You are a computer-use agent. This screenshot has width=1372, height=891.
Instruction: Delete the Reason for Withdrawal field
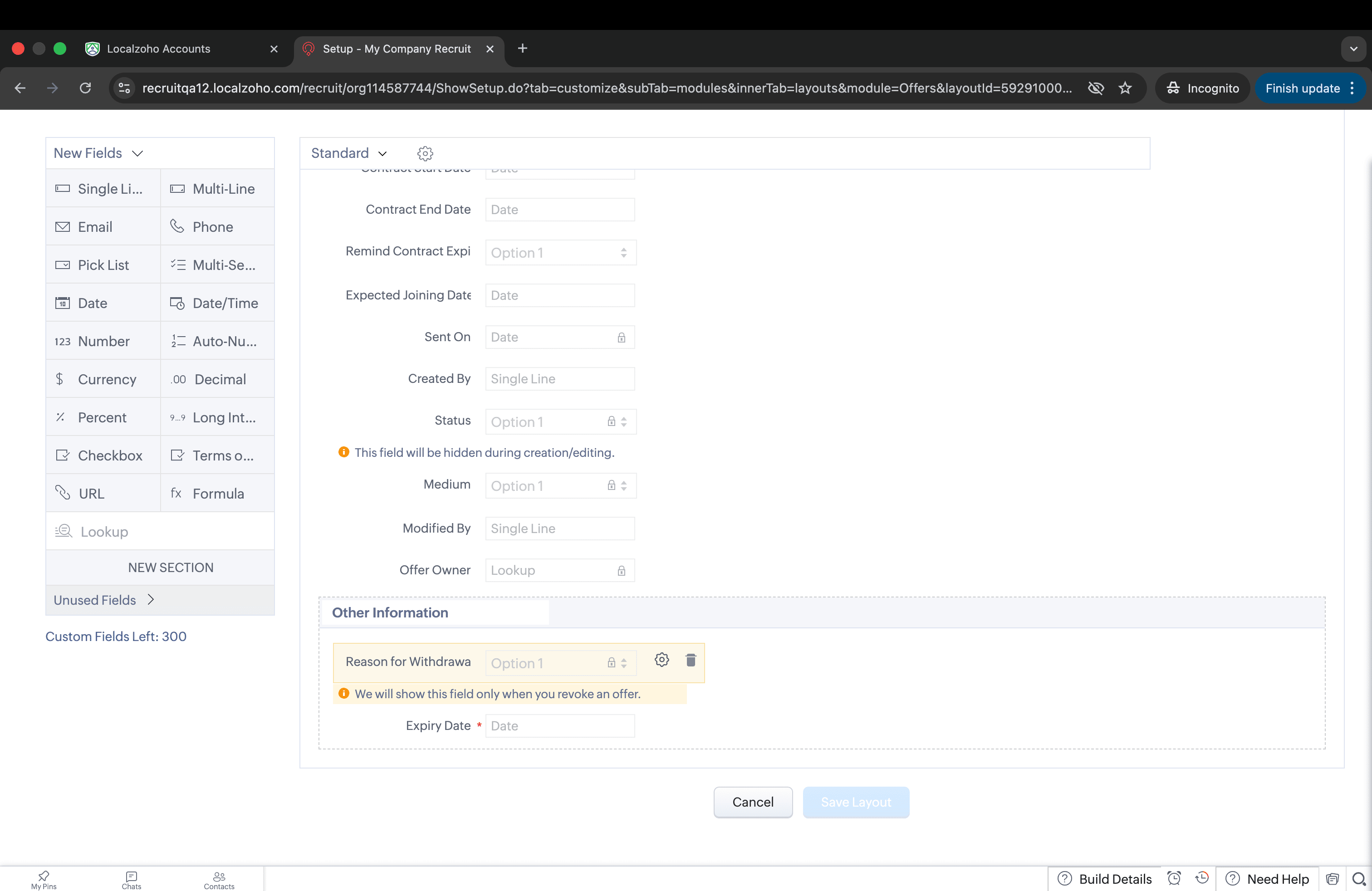point(691,661)
